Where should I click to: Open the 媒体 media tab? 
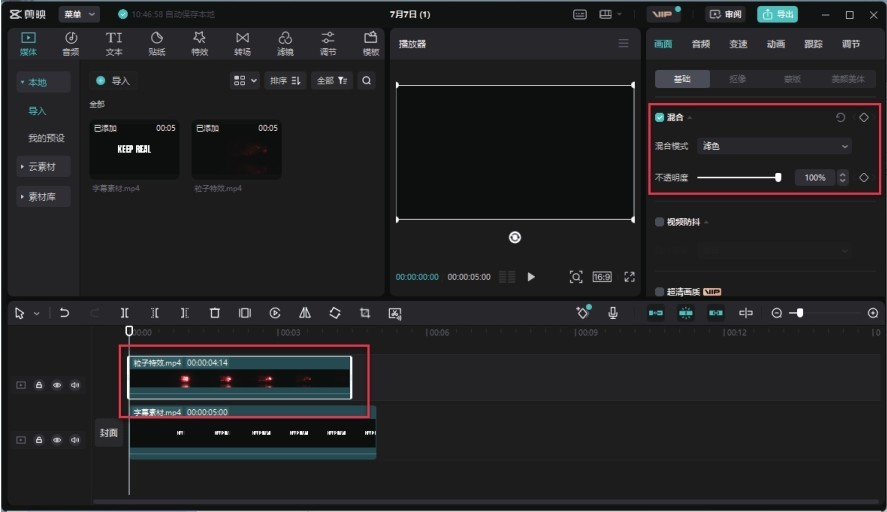click(28, 44)
